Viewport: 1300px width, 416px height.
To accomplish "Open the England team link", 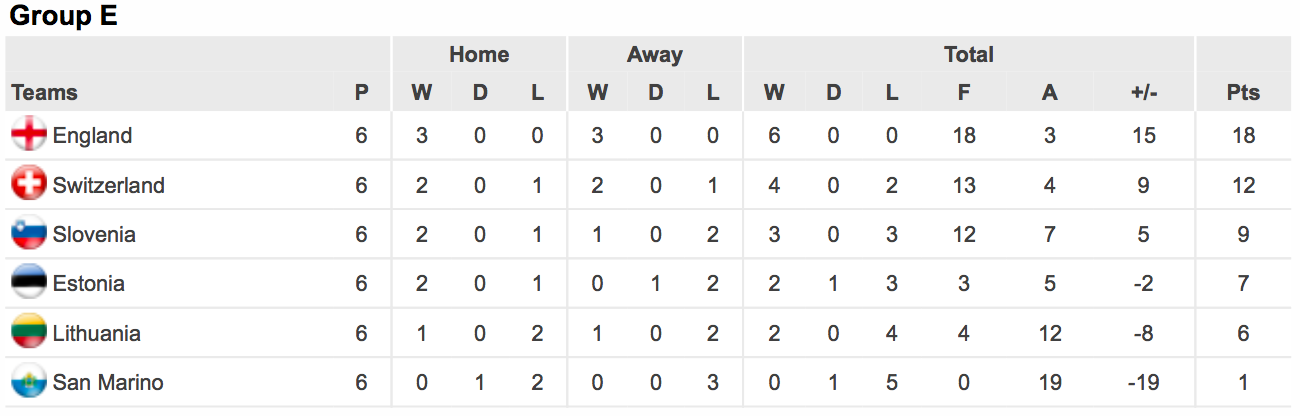I will pos(92,135).
